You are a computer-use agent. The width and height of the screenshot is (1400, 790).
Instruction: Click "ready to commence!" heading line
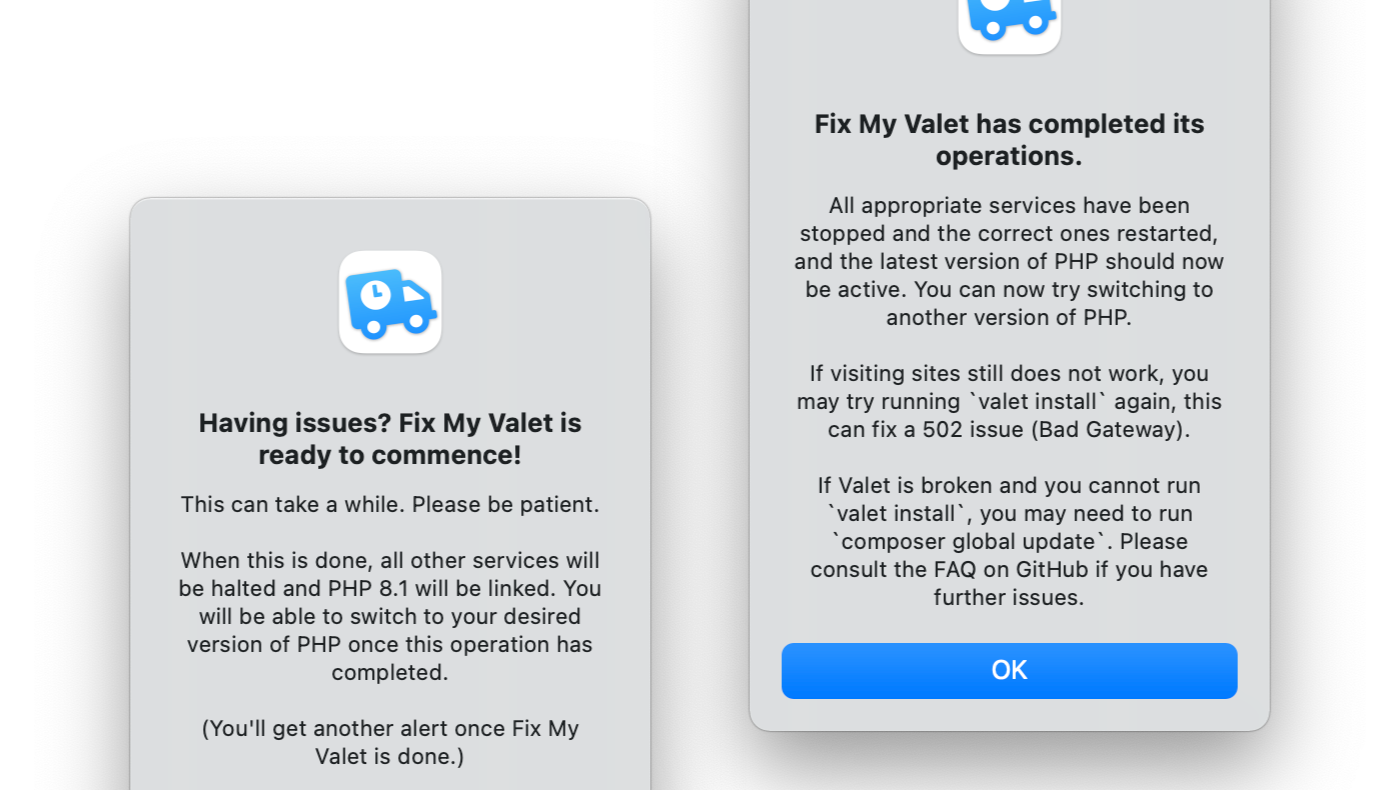(390, 455)
